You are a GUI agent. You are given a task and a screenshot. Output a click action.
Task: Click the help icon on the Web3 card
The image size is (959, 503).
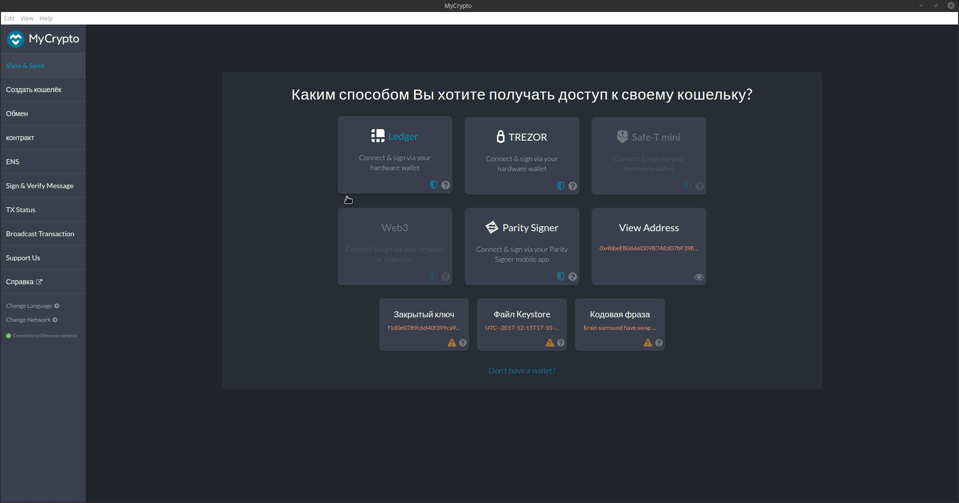coord(446,277)
